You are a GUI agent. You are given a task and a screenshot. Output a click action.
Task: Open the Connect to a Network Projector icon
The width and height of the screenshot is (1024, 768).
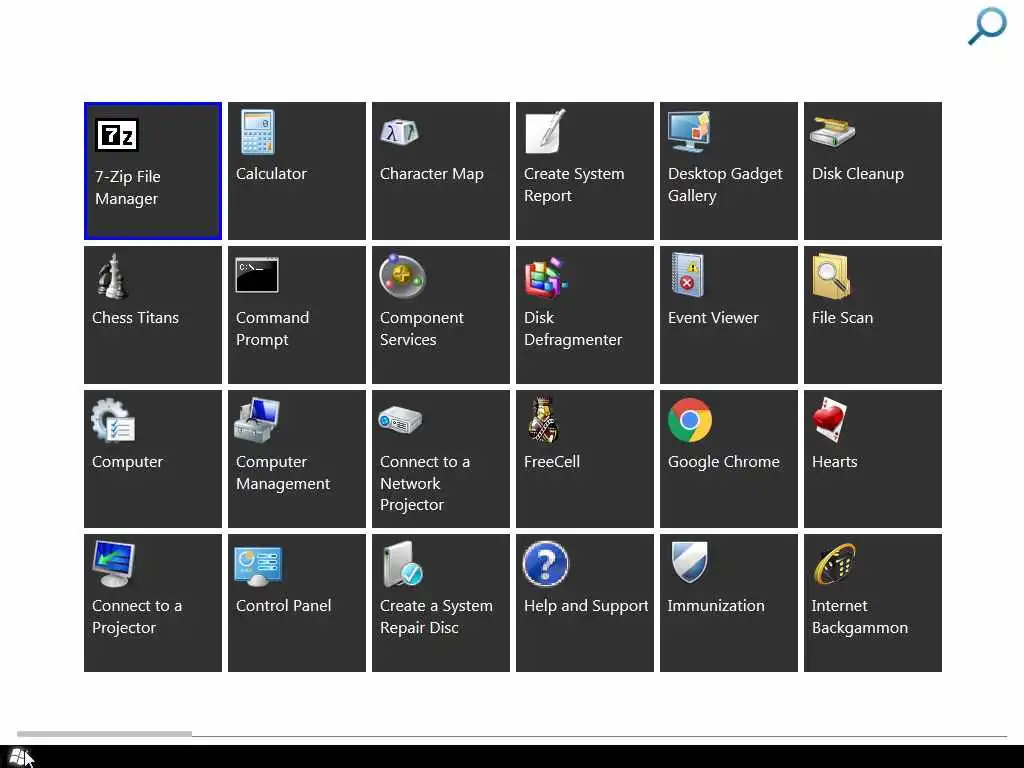(400, 420)
